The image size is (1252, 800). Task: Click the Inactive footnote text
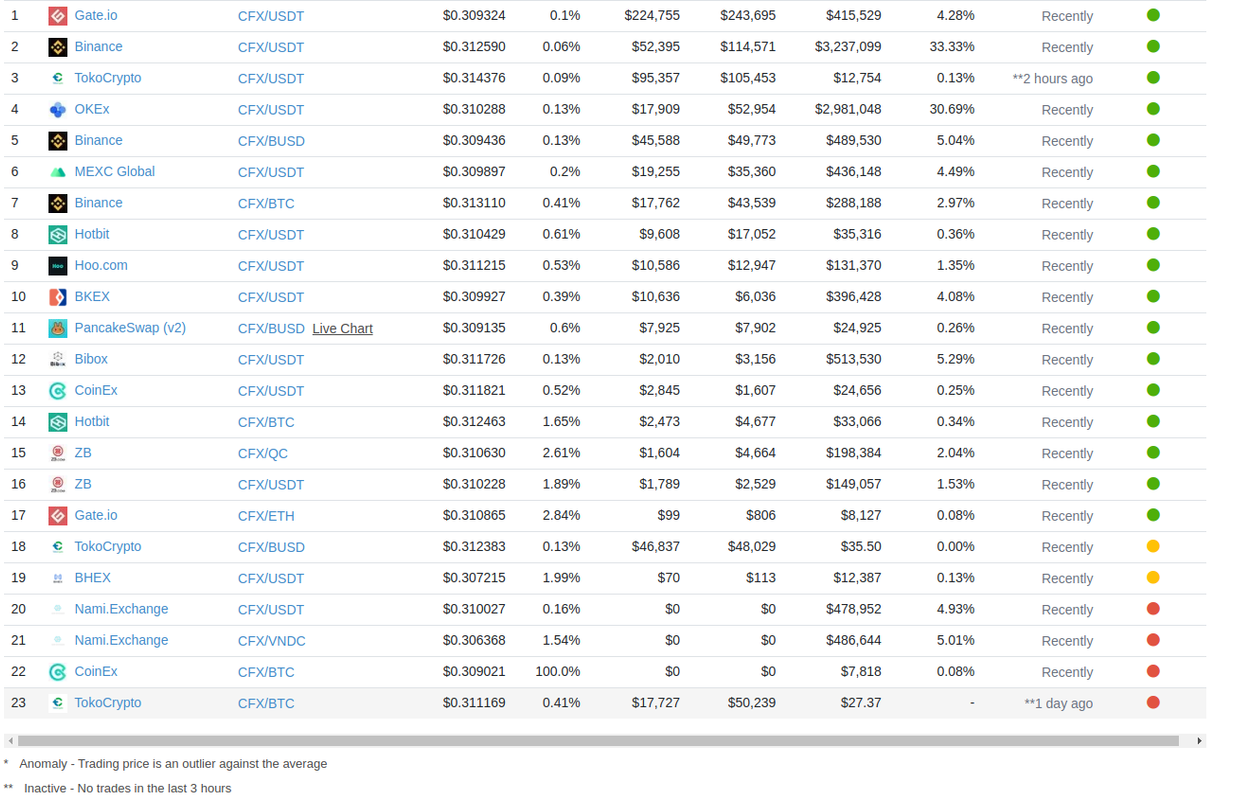(127, 788)
